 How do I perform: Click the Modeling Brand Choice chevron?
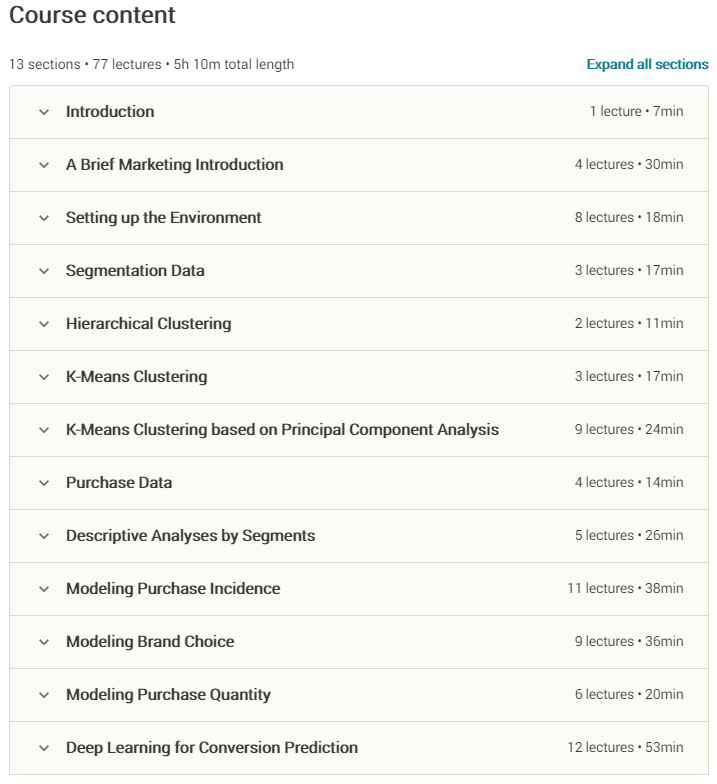click(44, 642)
